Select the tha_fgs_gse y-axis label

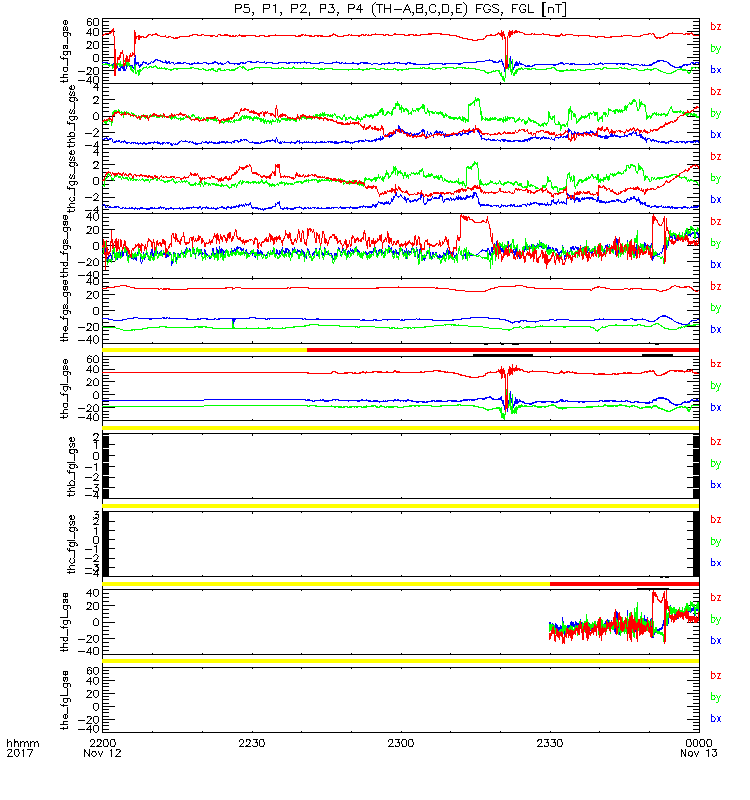pos(65,51)
